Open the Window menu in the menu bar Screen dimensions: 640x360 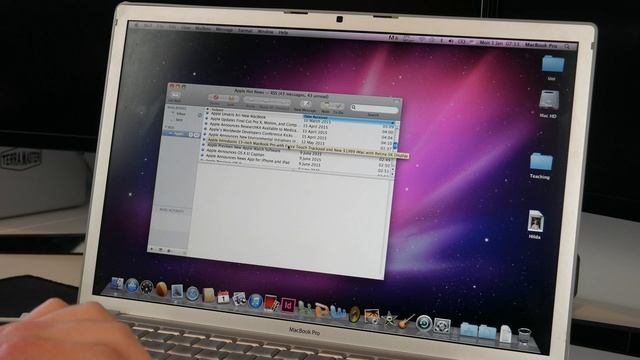point(265,31)
